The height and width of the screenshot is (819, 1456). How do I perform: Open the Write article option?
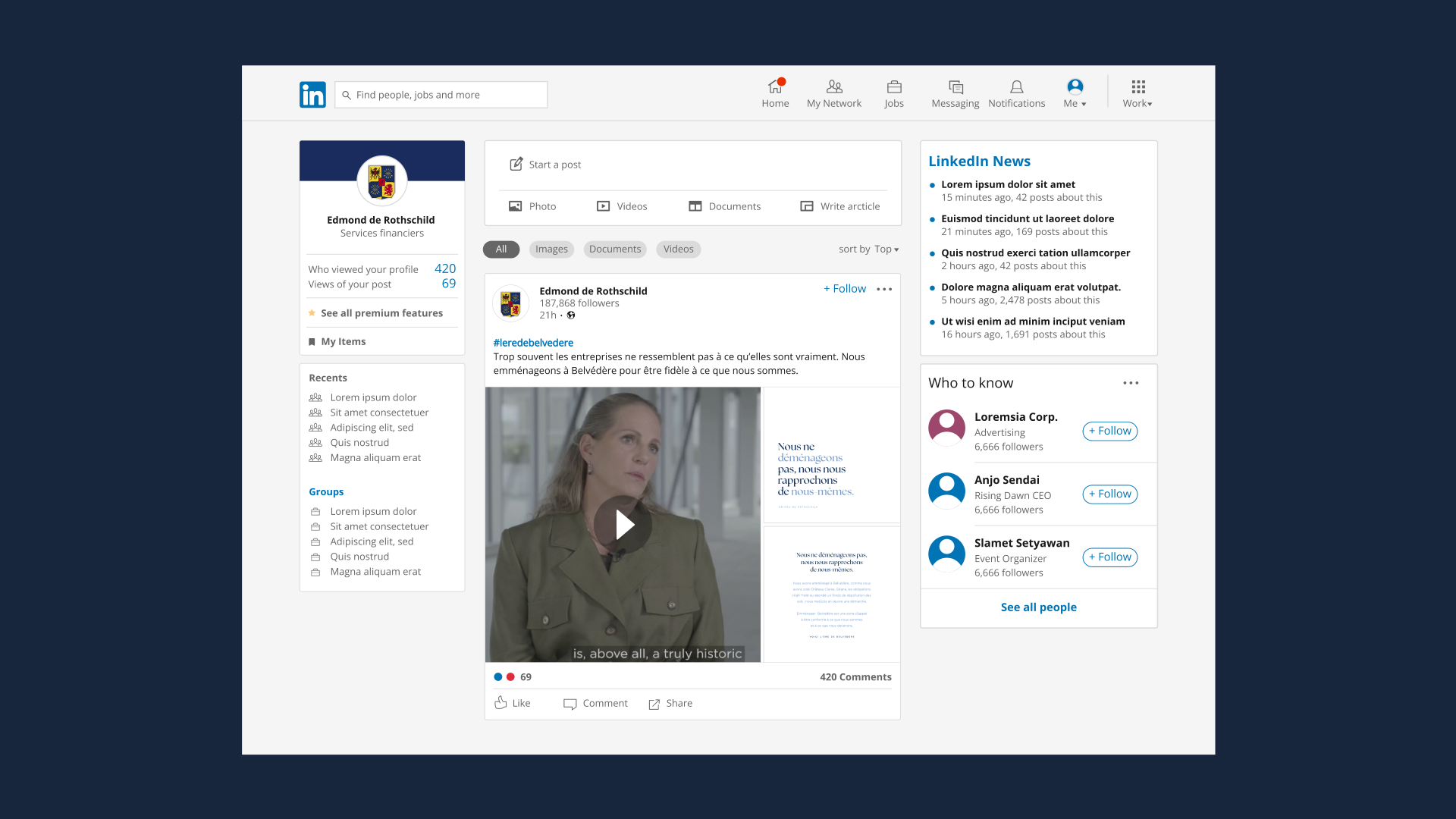click(840, 206)
